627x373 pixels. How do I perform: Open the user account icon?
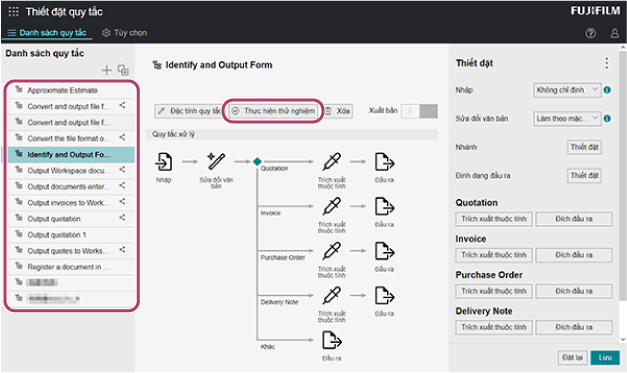[x=614, y=33]
